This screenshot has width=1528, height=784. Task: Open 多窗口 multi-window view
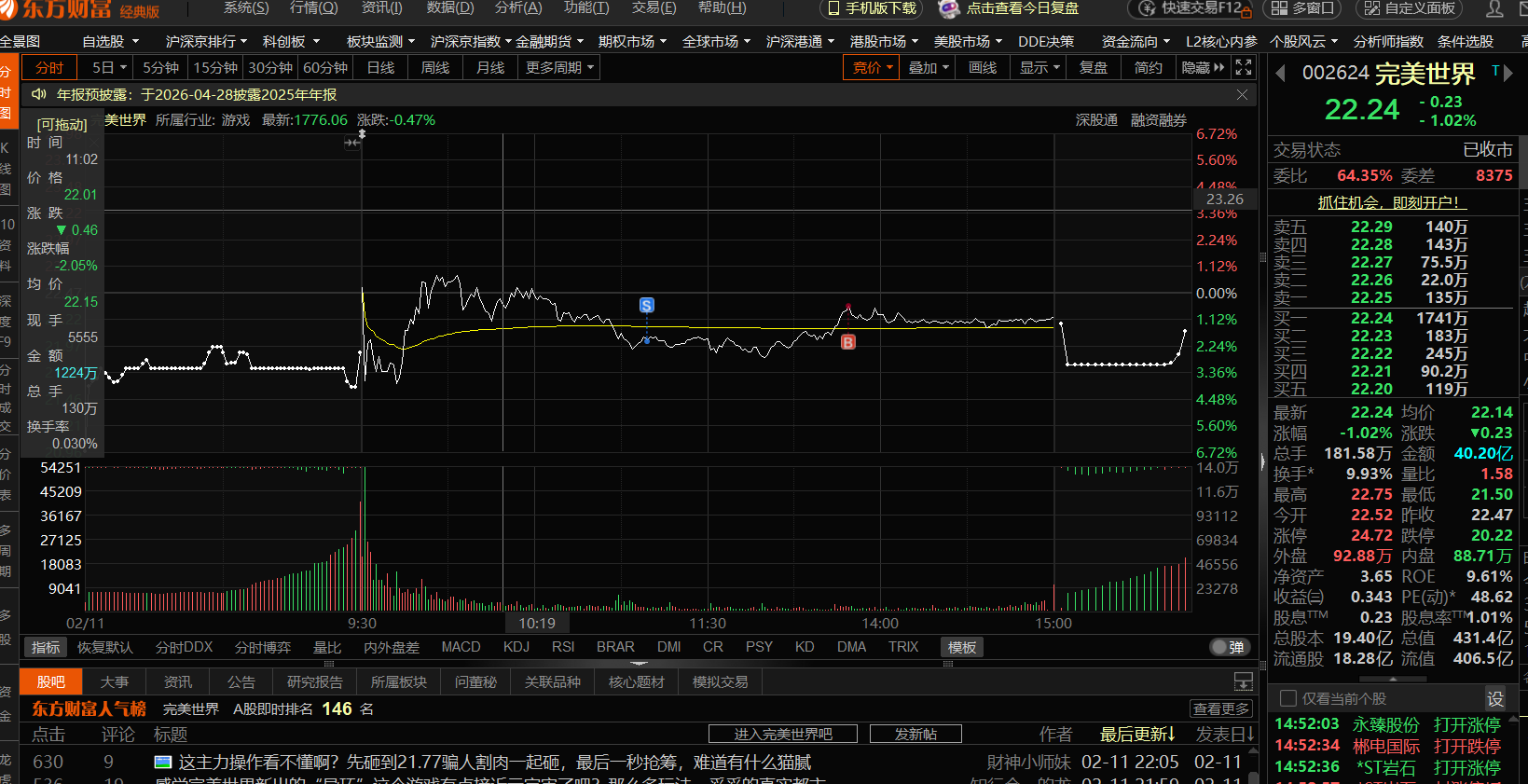[x=1302, y=8]
